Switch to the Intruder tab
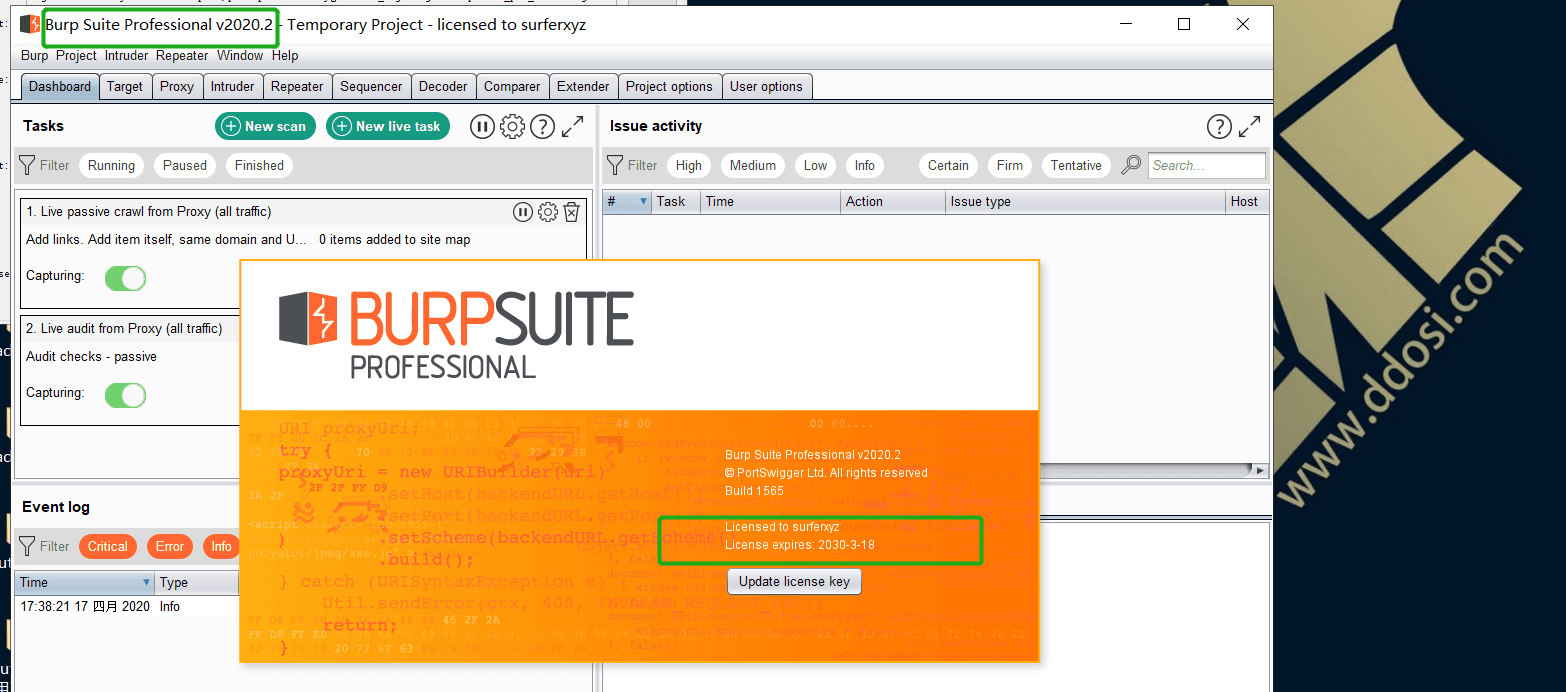Screen dimensions: 1566x692 pyautogui.click(x=233, y=87)
